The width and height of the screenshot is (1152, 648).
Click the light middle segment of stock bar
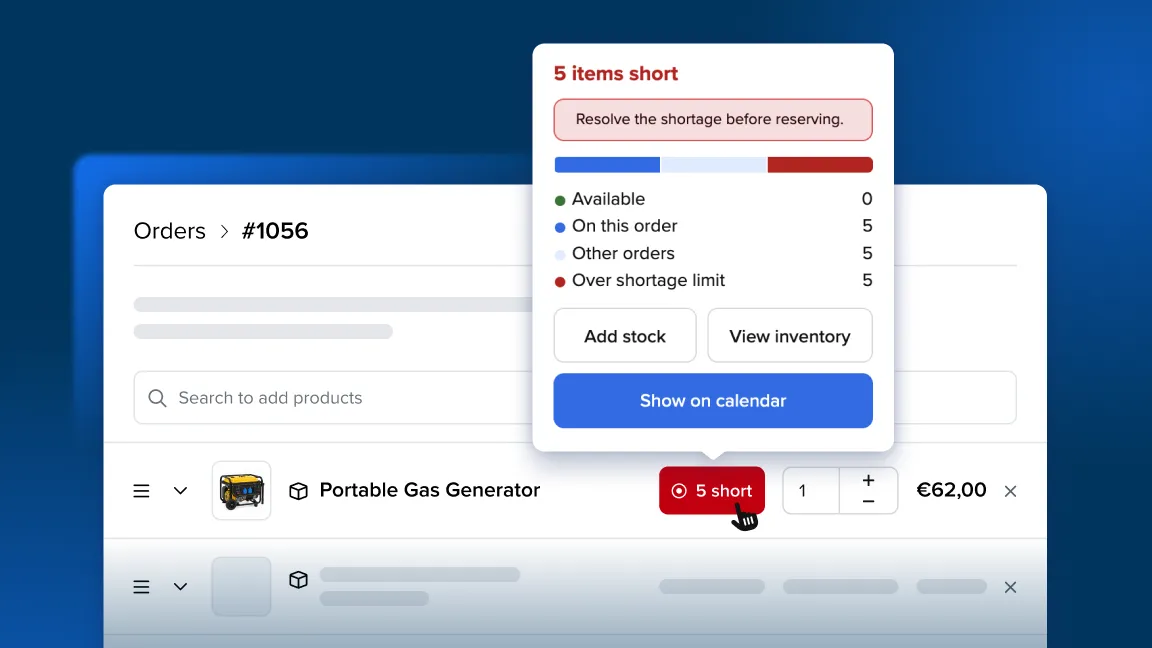[713, 165]
